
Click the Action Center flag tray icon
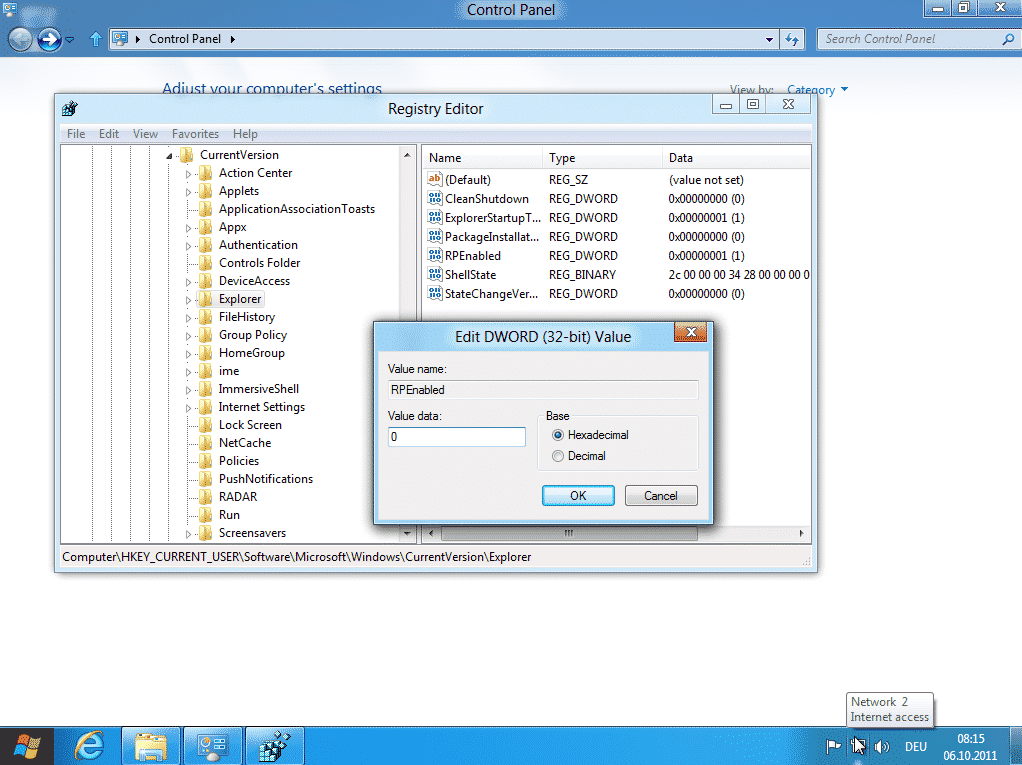pos(833,747)
